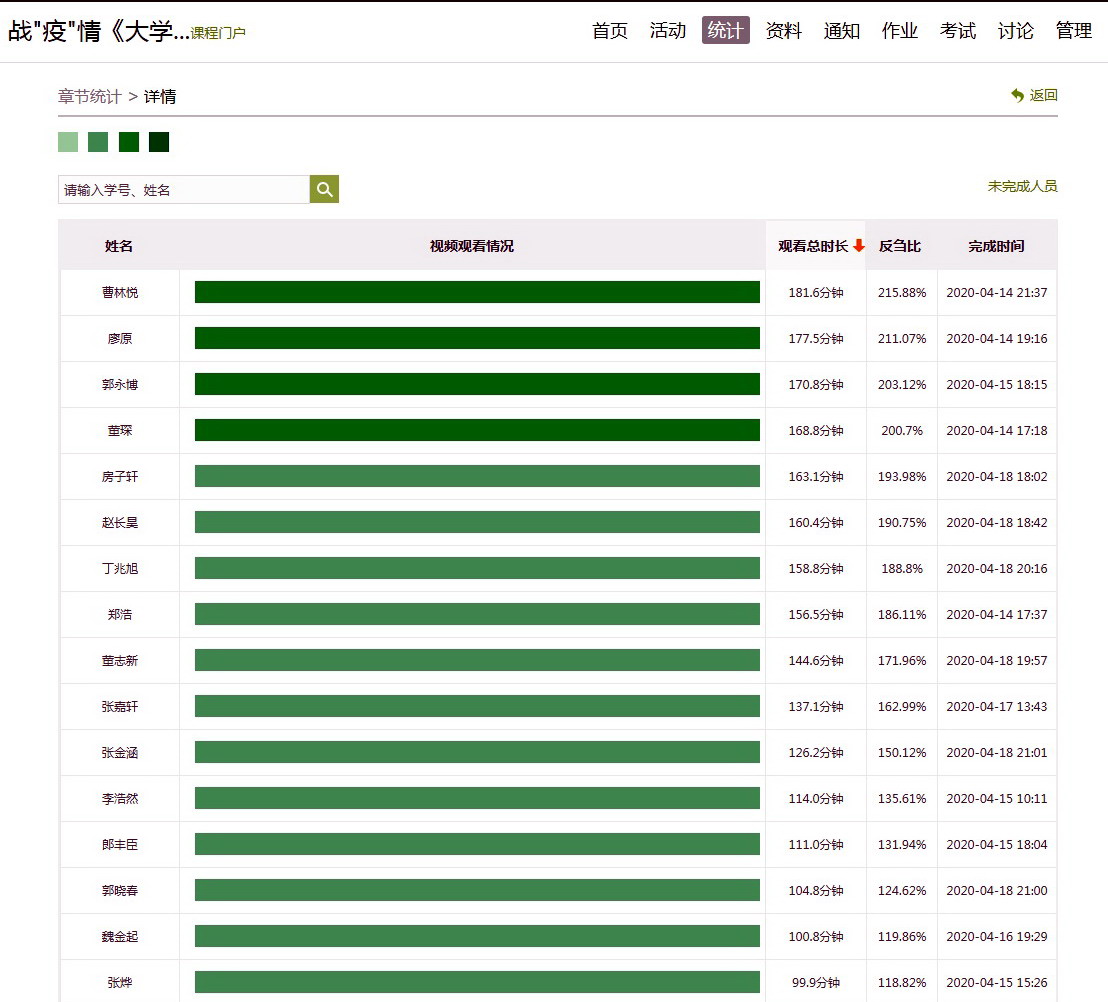
Task: Select the lightest green legend swatch
Action: [68, 142]
